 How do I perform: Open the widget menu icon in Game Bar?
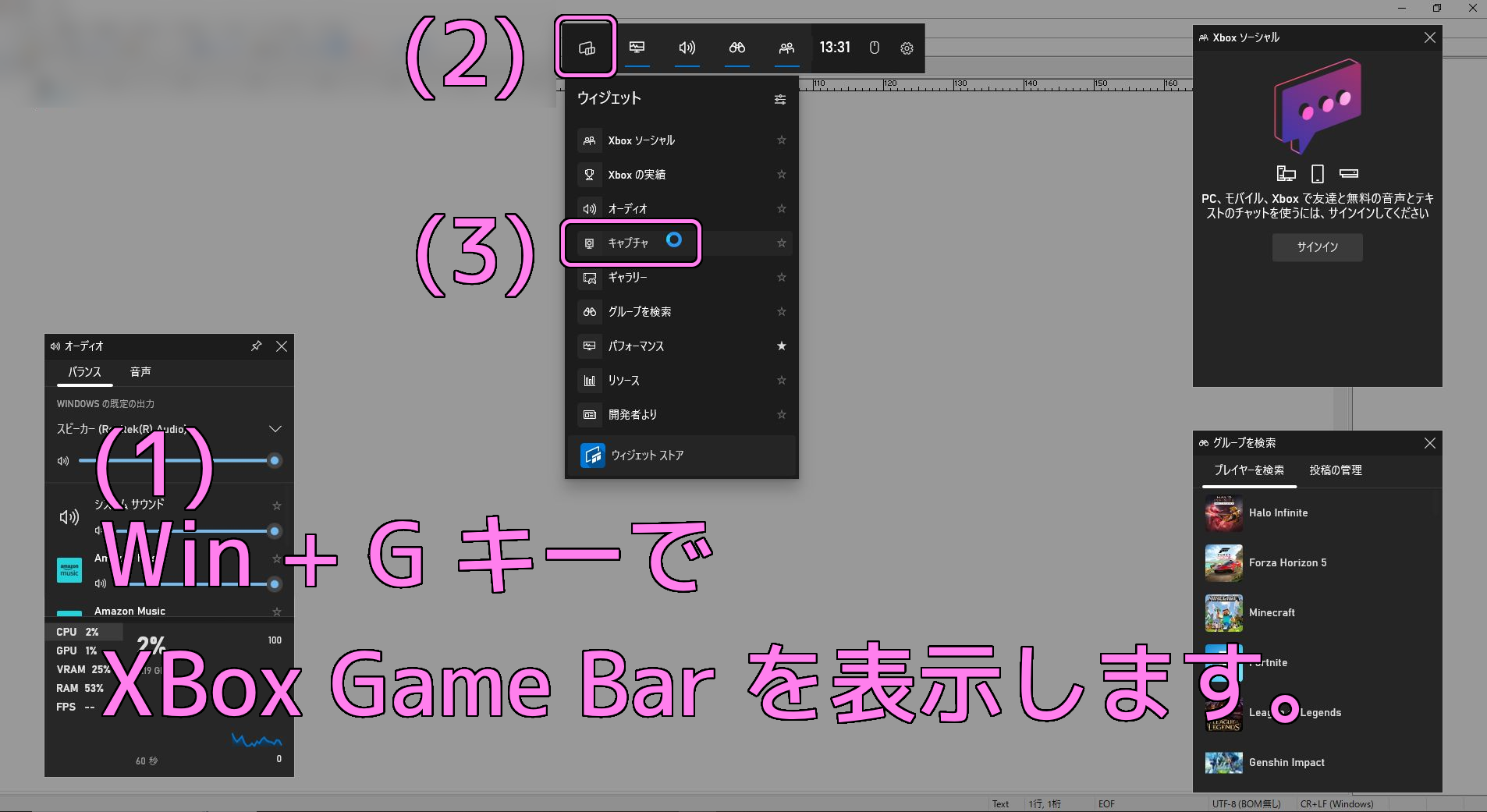click(587, 48)
